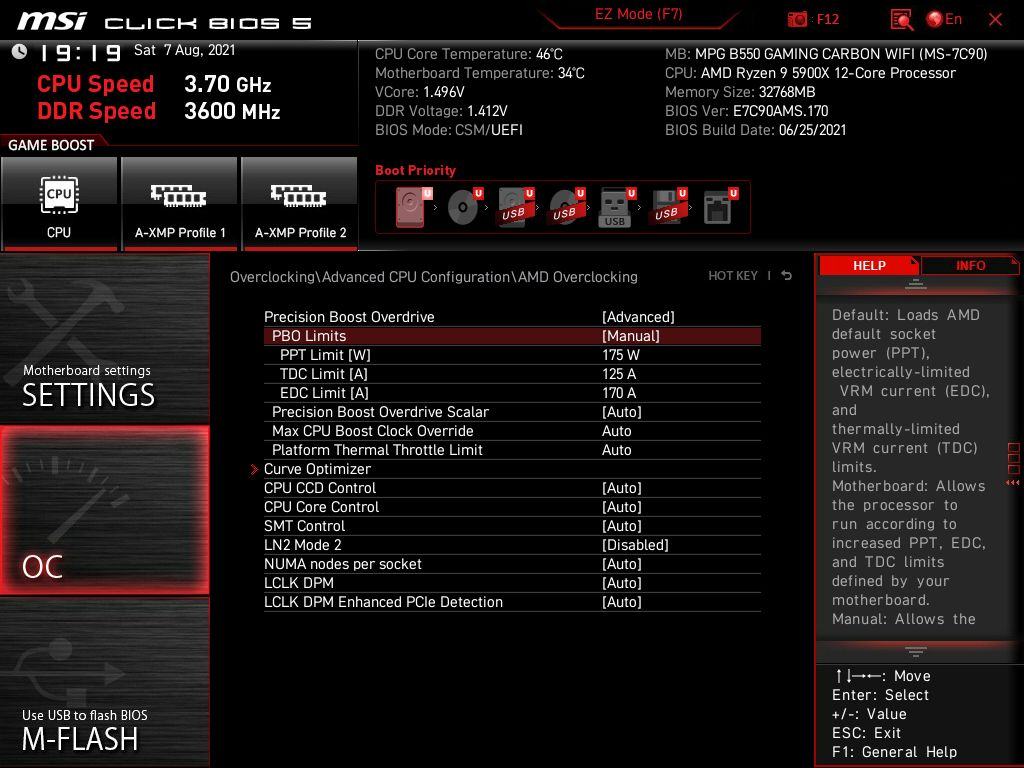Switch to EZ Mode (F7)
The width and height of the screenshot is (1024, 768).
638,14
